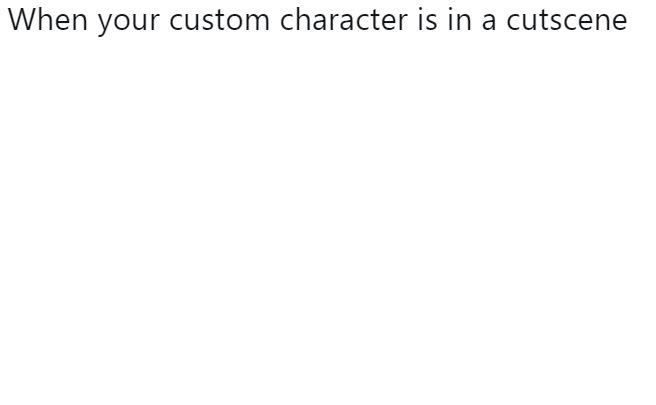Click the letter r ending "your"
The image size is (656, 405).
(x=155, y=22)
